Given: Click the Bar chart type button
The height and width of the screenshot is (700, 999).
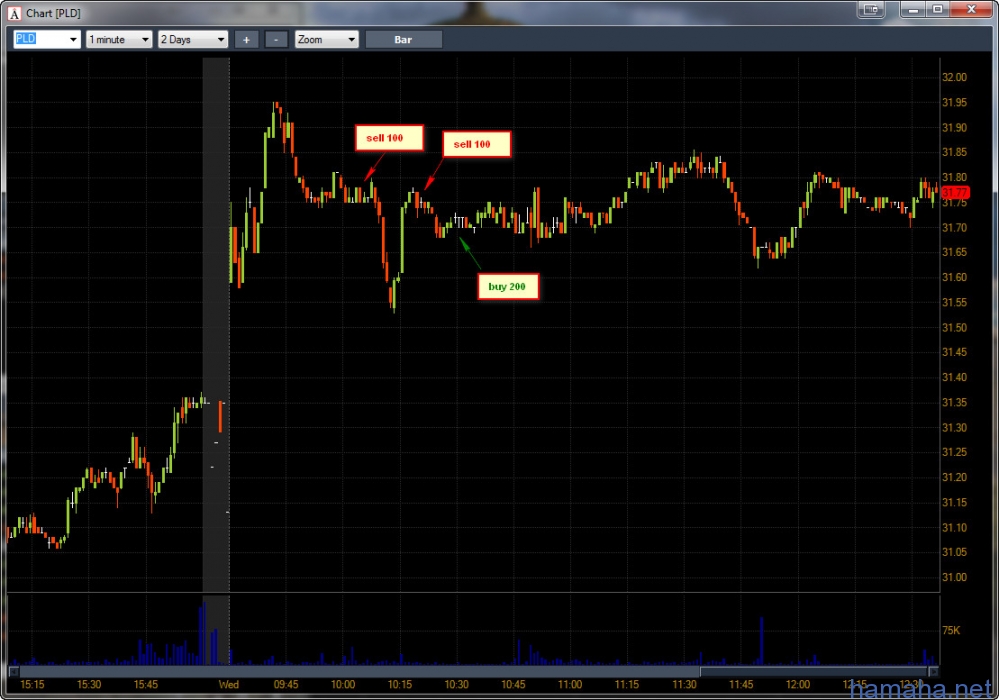Looking at the screenshot, I should (x=403, y=40).
